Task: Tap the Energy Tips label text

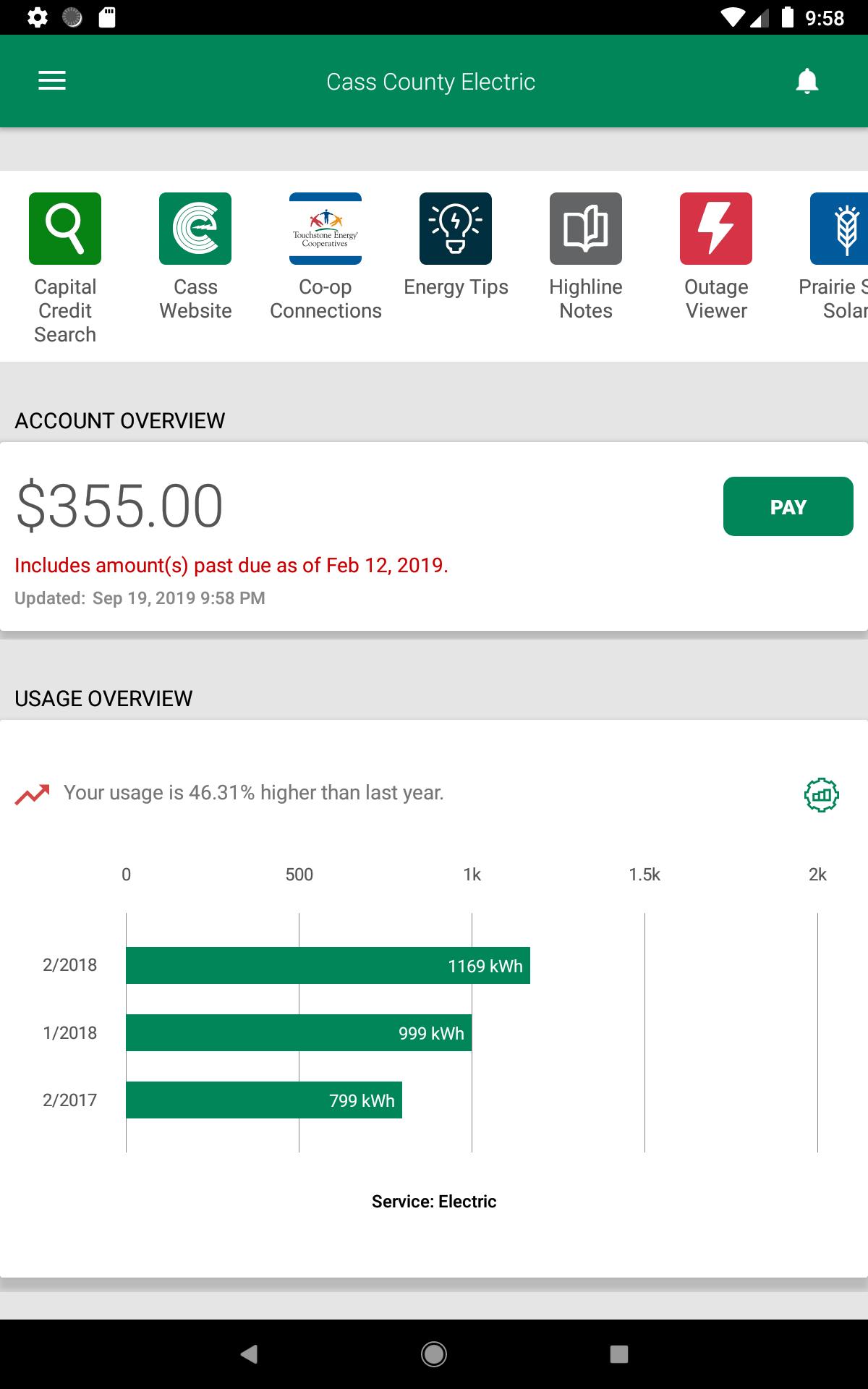Action: [x=456, y=287]
